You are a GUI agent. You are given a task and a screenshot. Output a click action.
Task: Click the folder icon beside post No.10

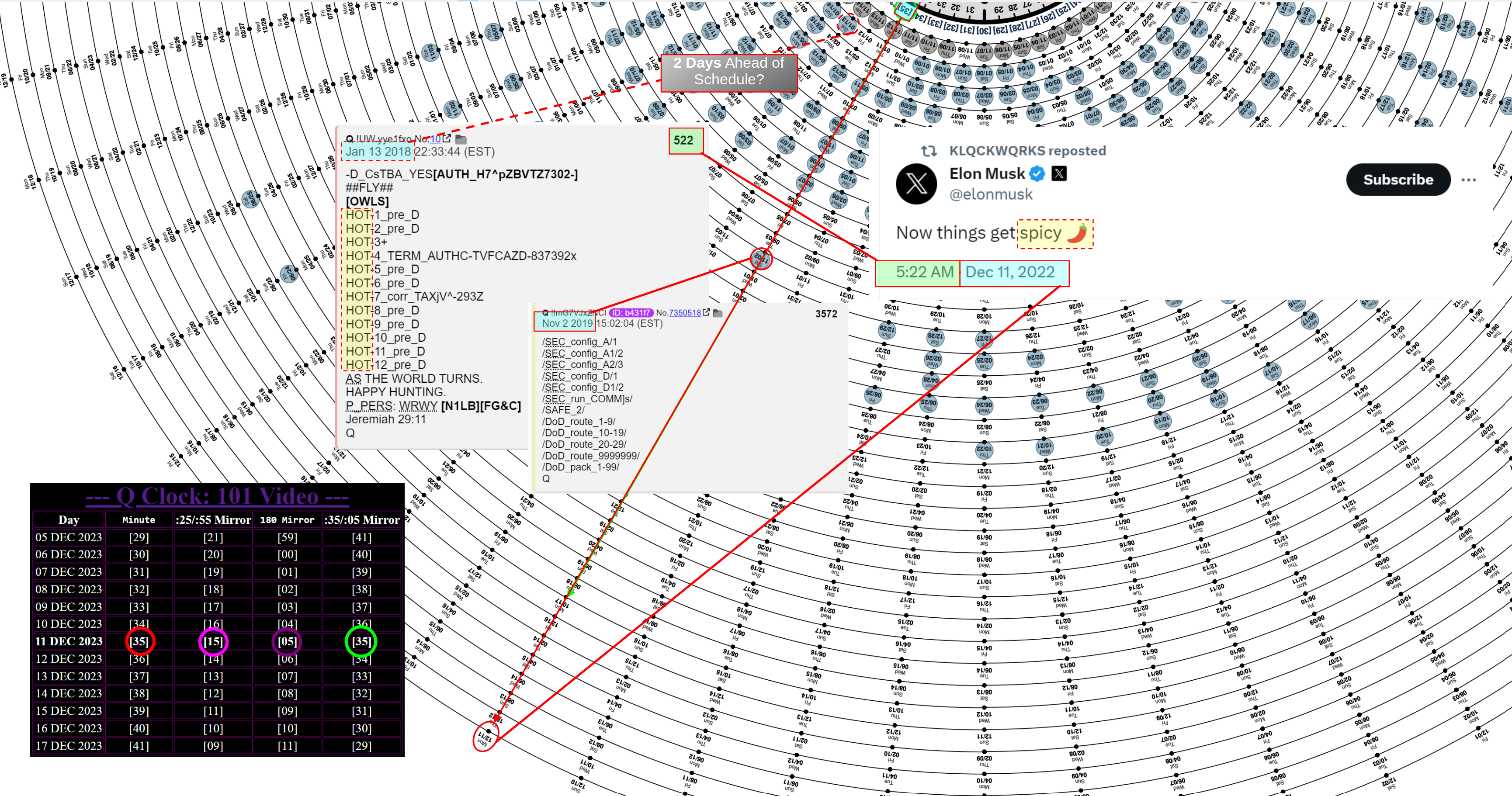click(461, 139)
